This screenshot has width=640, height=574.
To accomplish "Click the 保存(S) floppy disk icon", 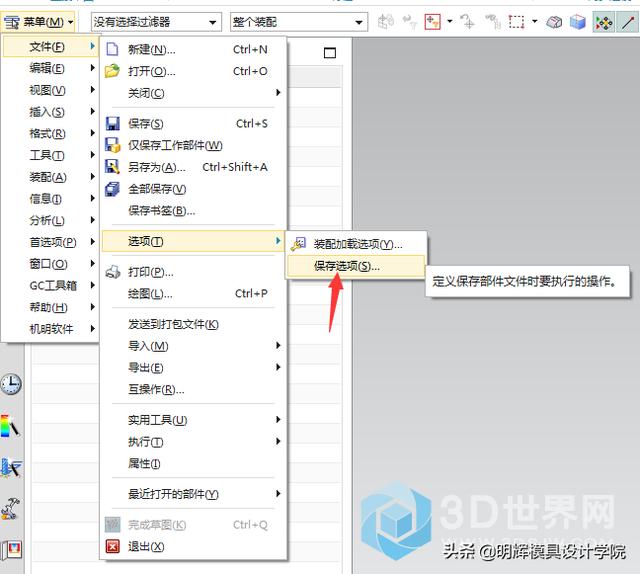I will pos(113,123).
